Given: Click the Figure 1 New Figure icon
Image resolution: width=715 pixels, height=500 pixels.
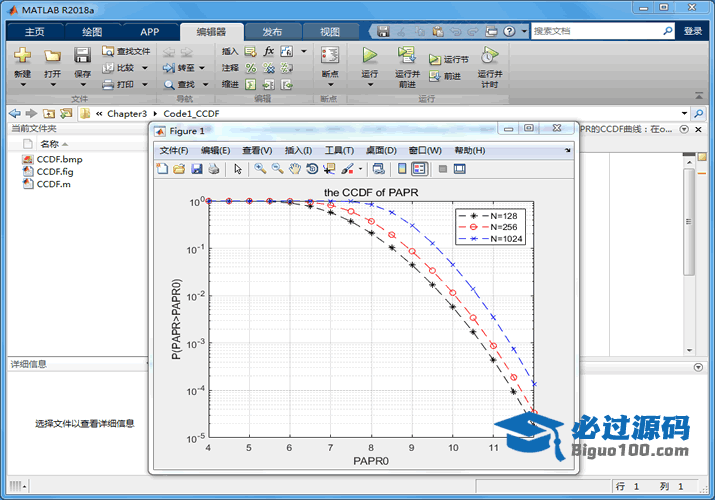Looking at the screenshot, I should 162,169.
